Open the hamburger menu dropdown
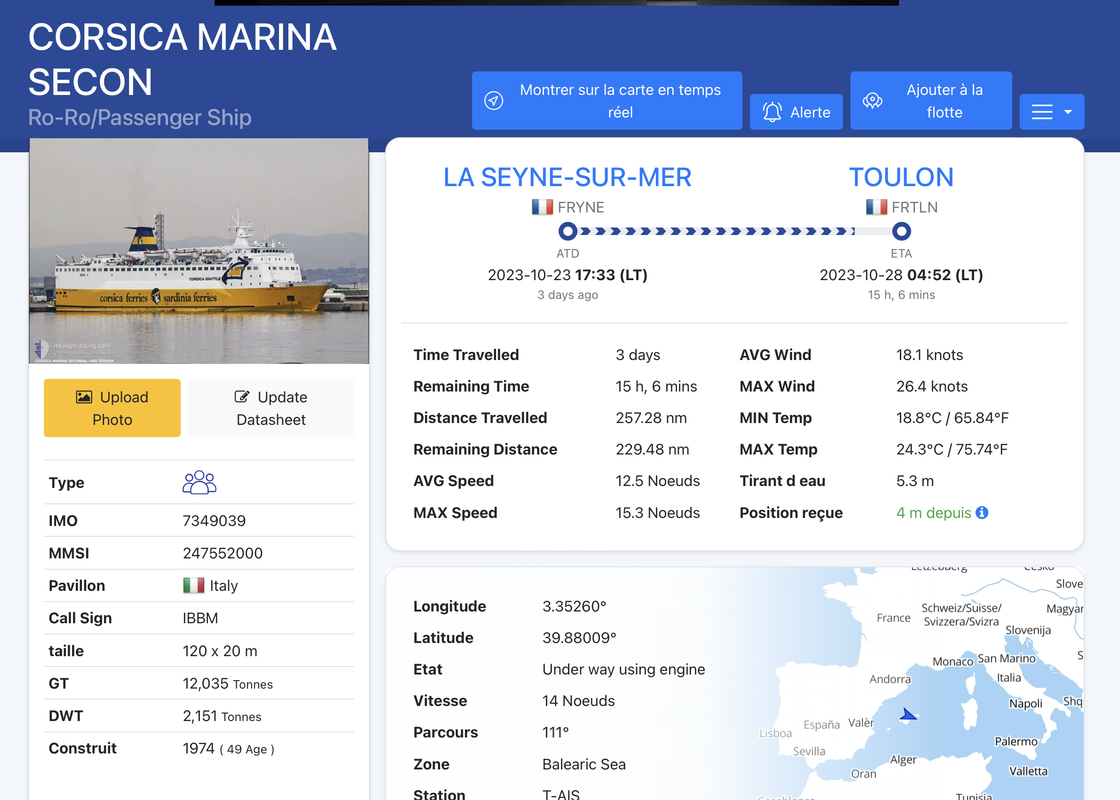The height and width of the screenshot is (800, 1120). [1051, 112]
